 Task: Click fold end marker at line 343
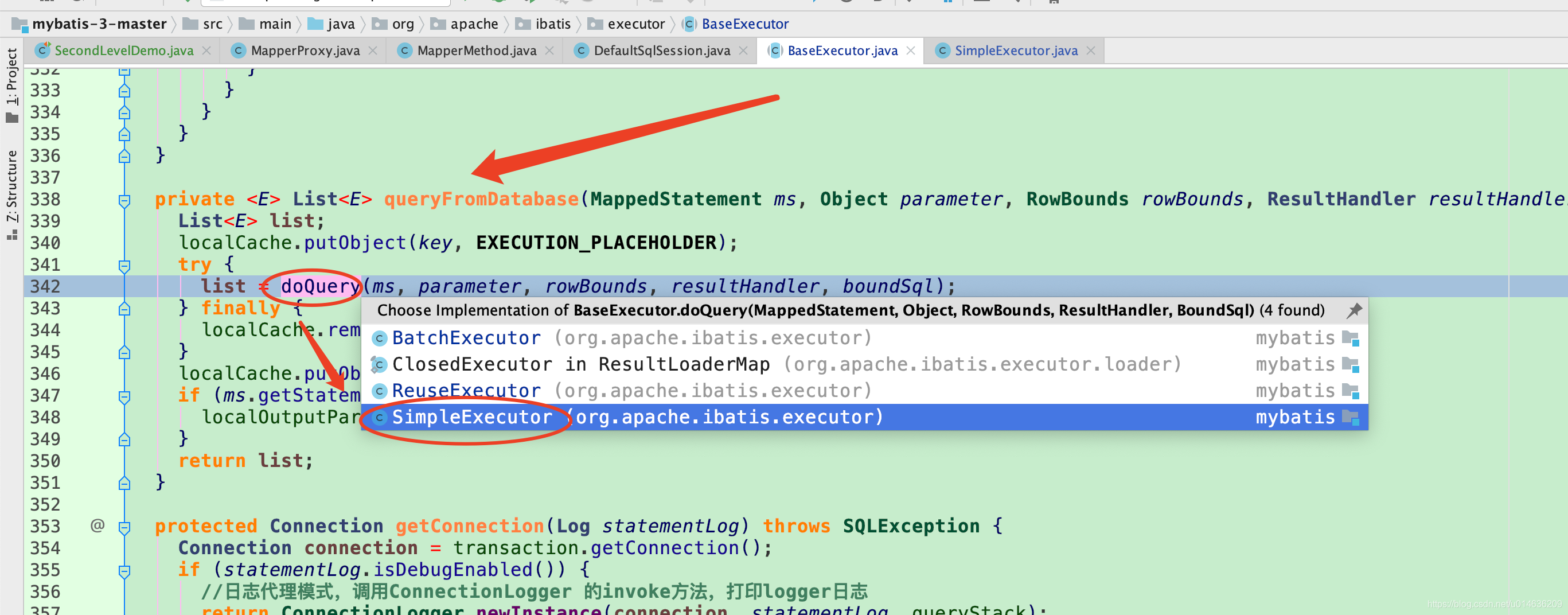[124, 309]
